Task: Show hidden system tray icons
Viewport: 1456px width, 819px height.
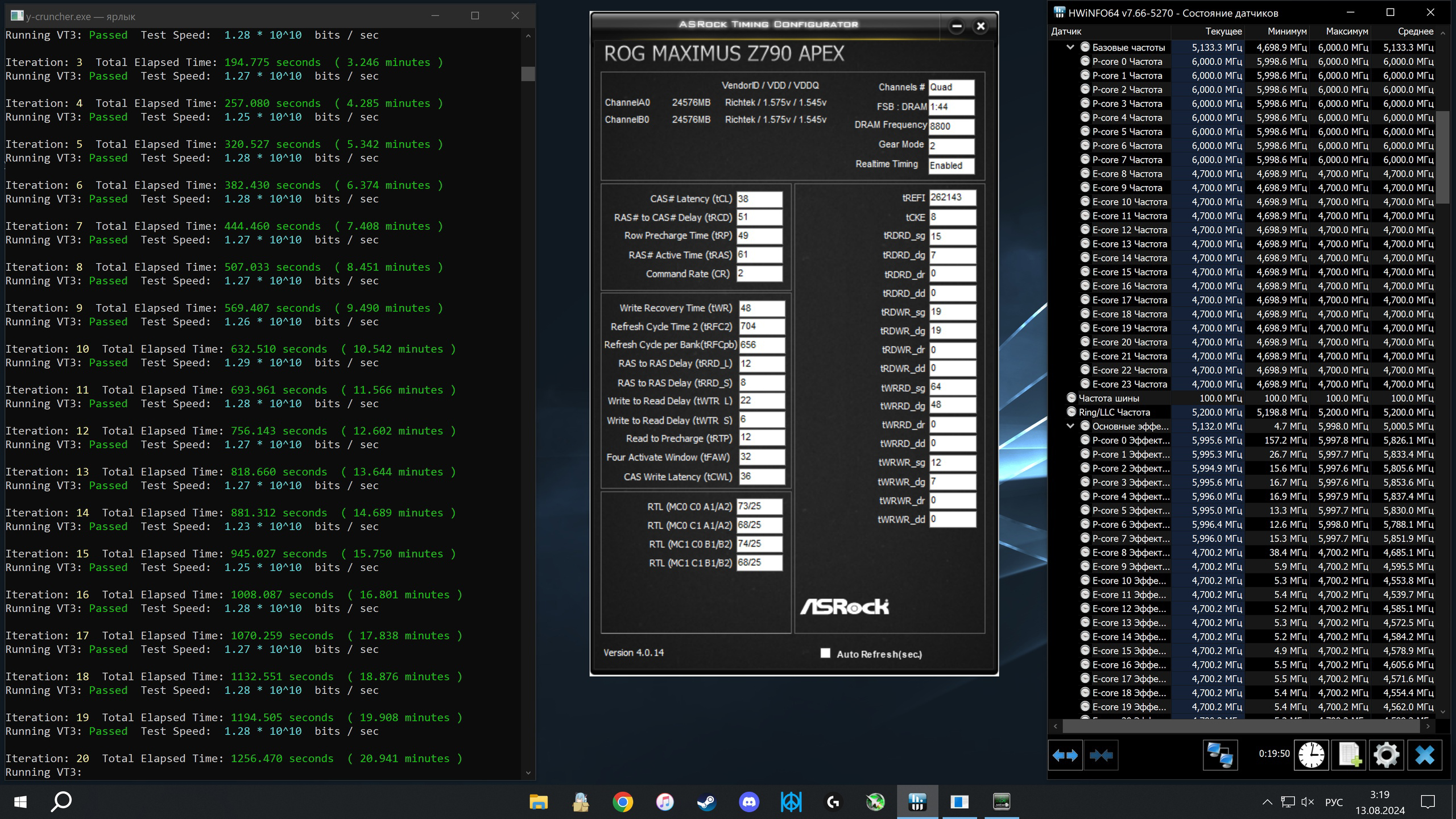Action: pos(1267,802)
